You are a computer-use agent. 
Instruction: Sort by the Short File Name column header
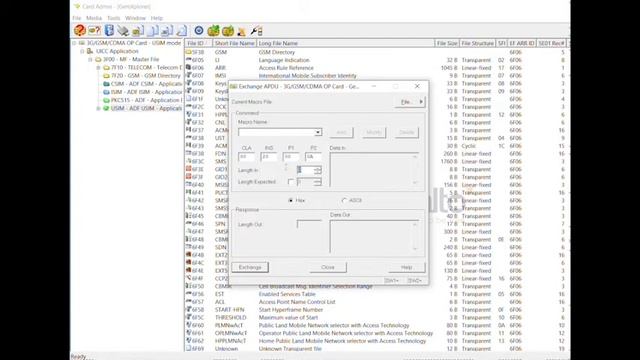coord(235,43)
